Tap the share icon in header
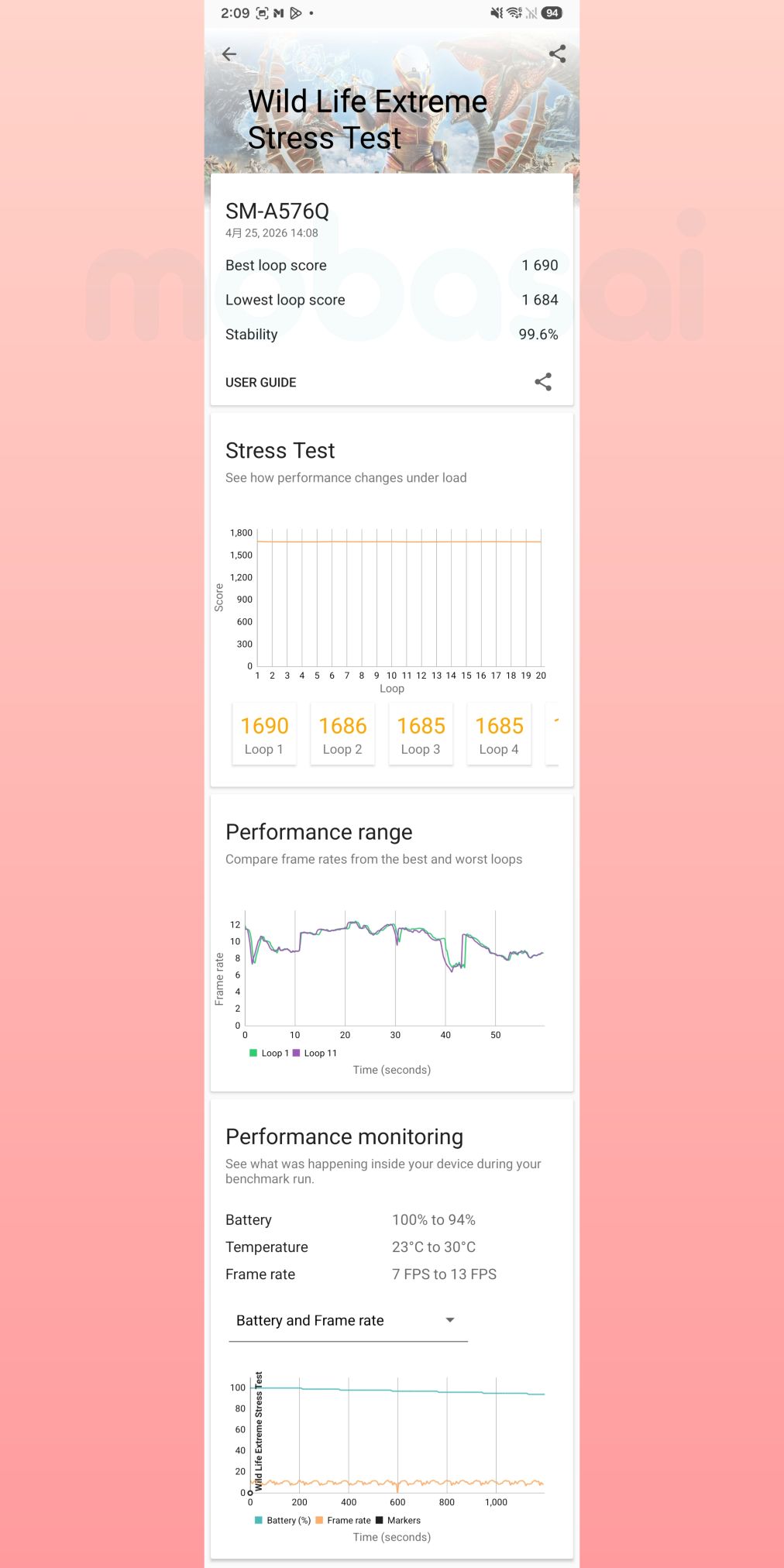The image size is (784, 1568). [x=557, y=53]
